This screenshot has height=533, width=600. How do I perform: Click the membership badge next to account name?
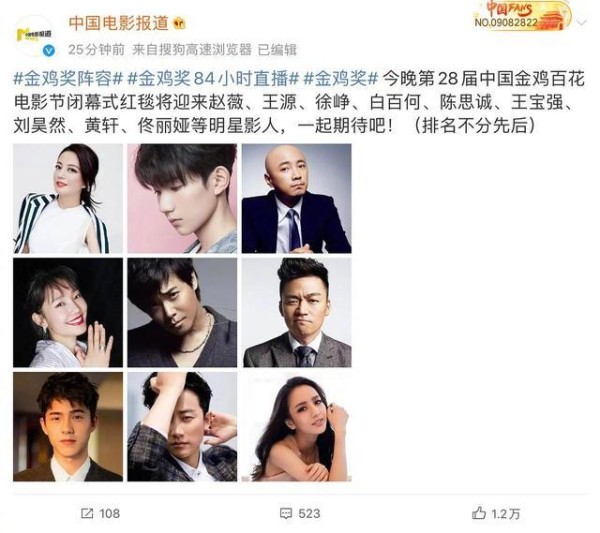pyautogui.click(x=179, y=24)
